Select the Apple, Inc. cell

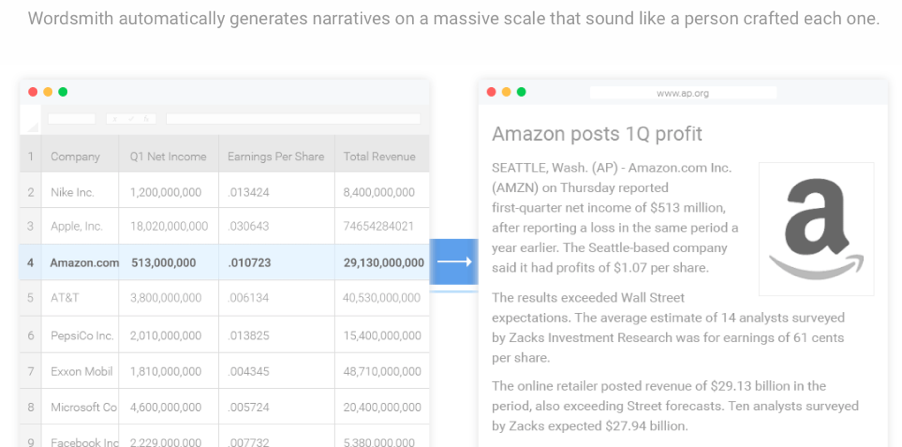(80, 226)
